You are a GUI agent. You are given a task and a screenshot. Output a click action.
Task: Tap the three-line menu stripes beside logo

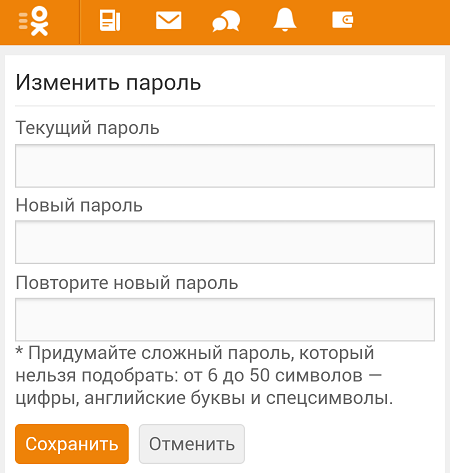coord(23,21)
